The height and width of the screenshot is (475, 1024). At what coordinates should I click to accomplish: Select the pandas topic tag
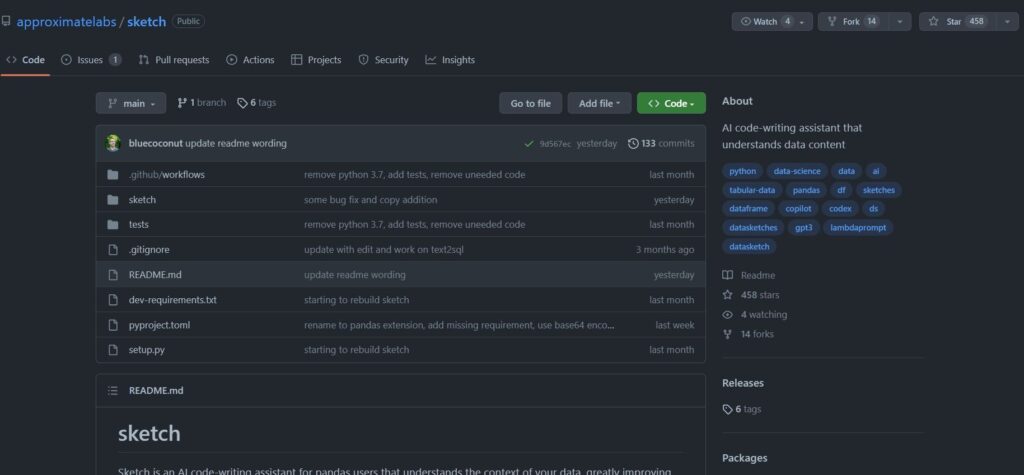tap(806, 190)
